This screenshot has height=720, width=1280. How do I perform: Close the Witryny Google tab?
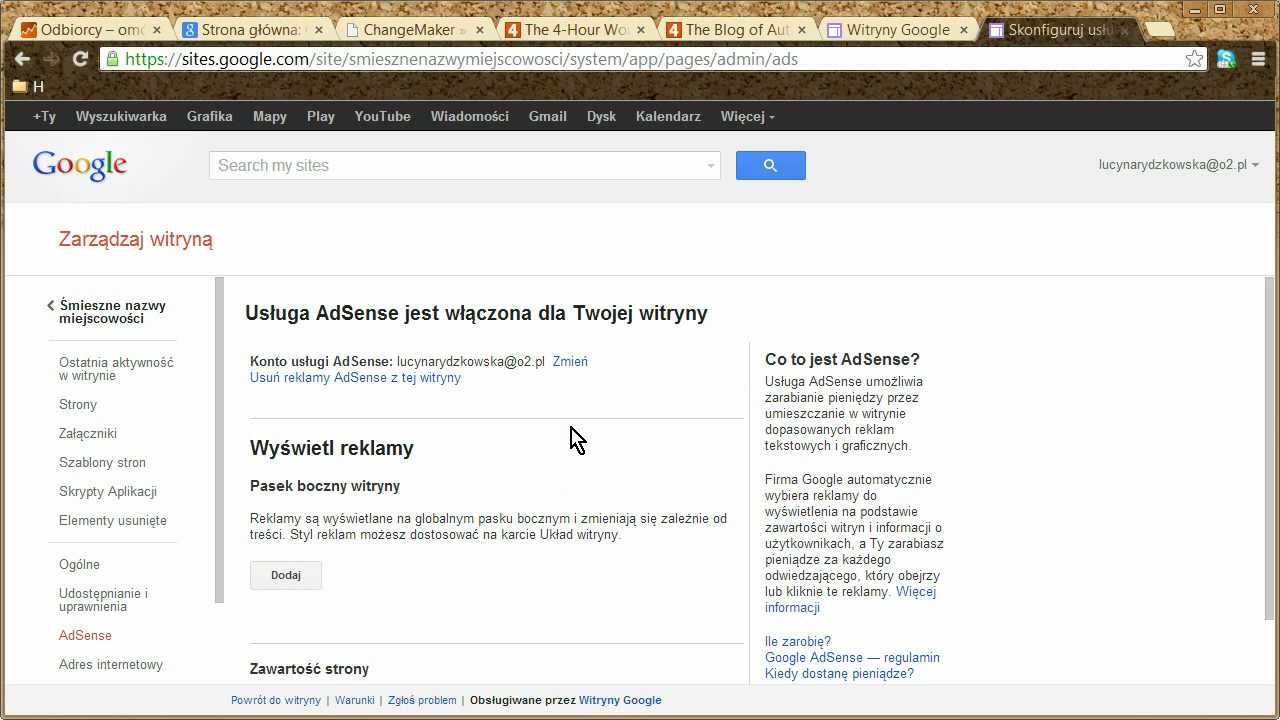[964, 30]
